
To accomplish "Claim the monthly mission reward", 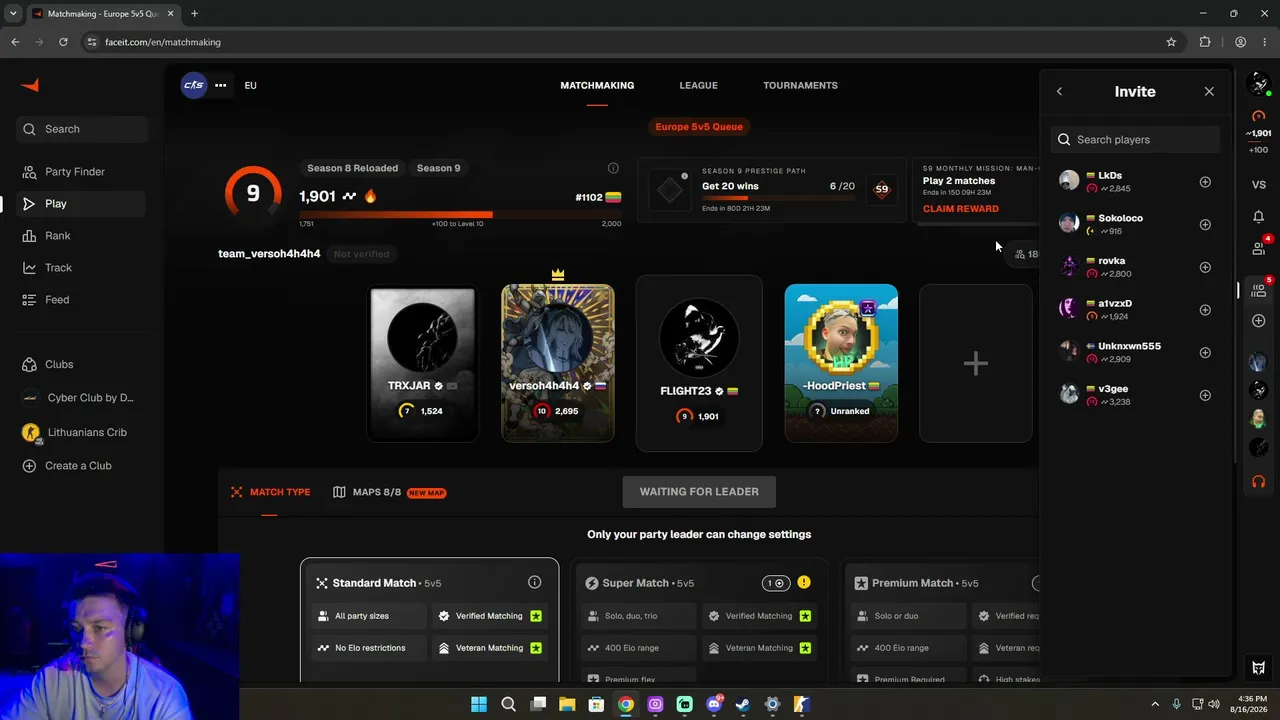I will pos(960,209).
